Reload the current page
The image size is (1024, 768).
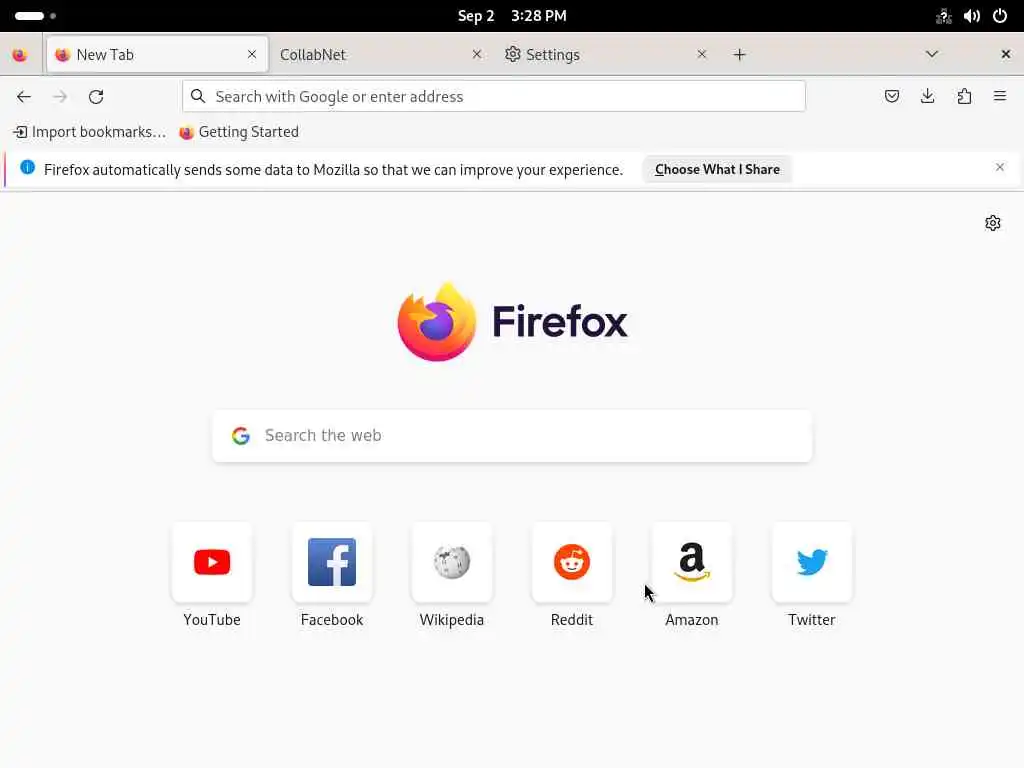tap(96, 97)
